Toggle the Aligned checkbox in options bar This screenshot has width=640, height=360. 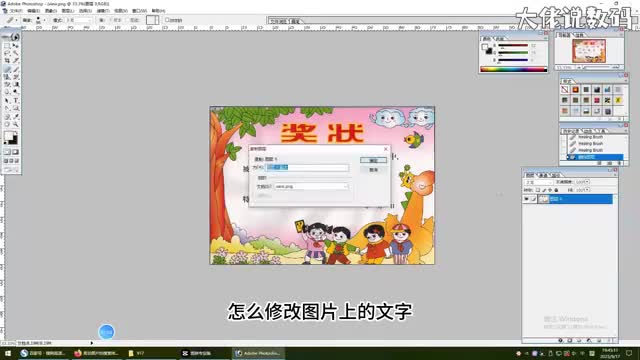click(x=167, y=20)
